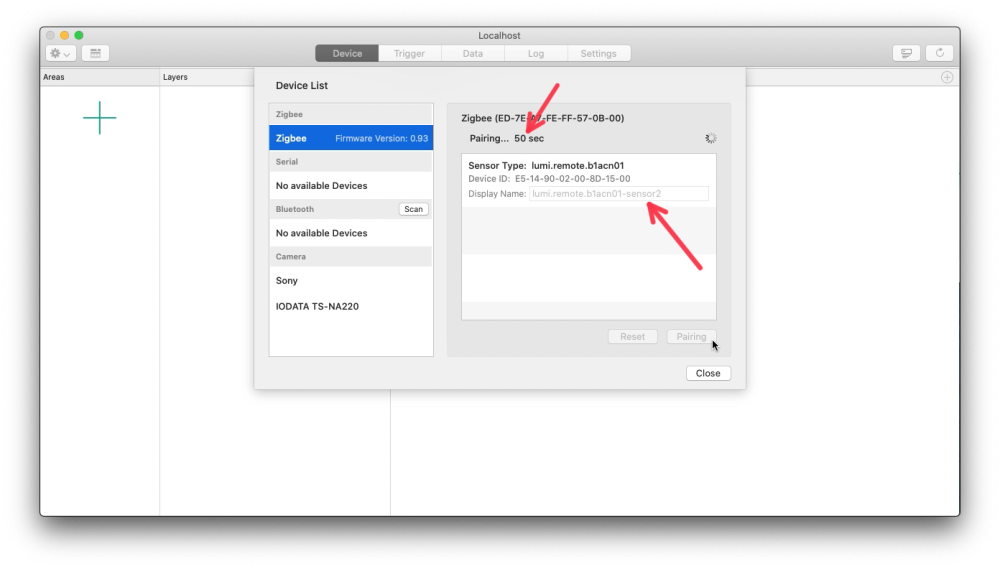This screenshot has width=1000, height=569.
Task: Click the Serial section header
Action: (x=351, y=162)
